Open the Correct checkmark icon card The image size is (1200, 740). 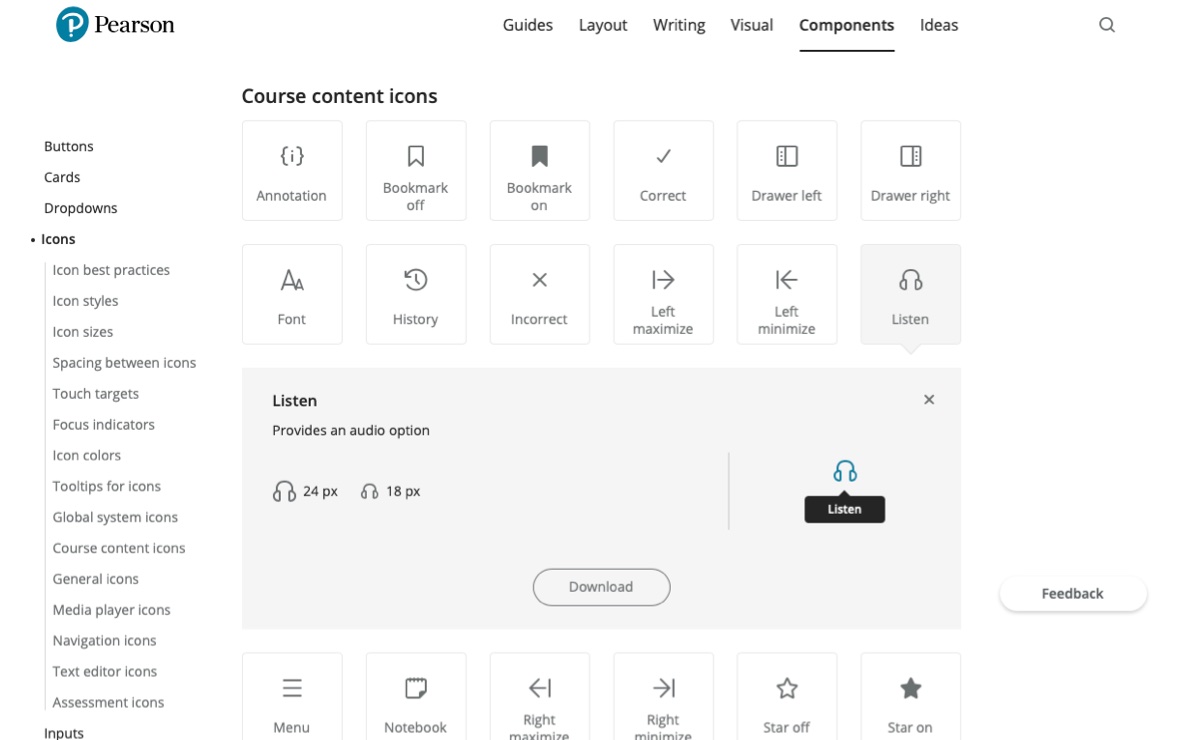[664, 171]
